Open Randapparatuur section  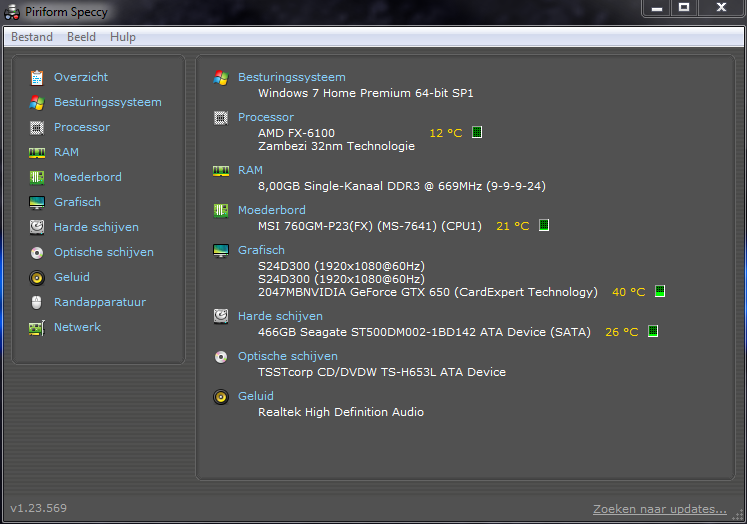click(100, 302)
